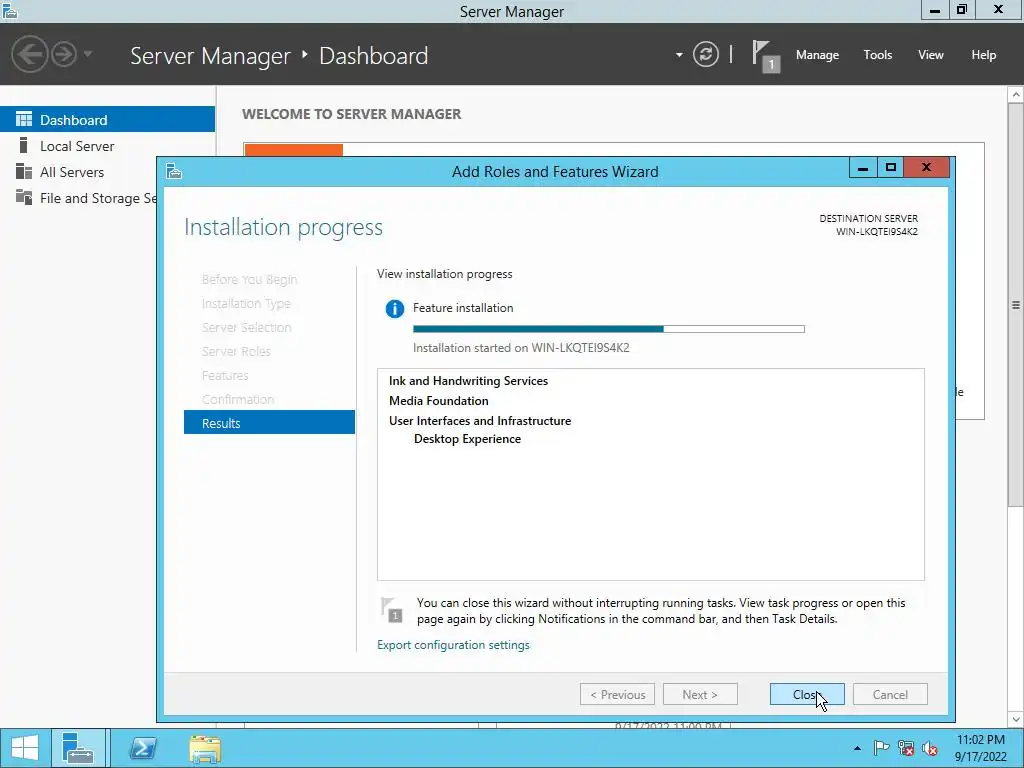Image resolution: width=1024 pixels, height=768 pixels.
Task: Open the Help menu
Action: tap(983, 55)
